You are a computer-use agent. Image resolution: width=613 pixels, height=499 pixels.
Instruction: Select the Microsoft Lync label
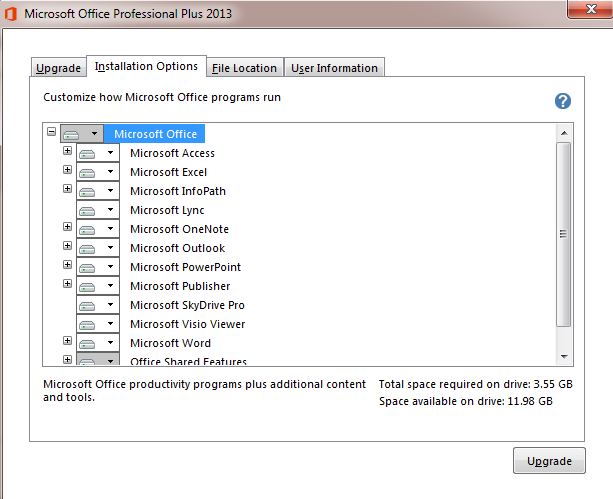pos(167,210)
